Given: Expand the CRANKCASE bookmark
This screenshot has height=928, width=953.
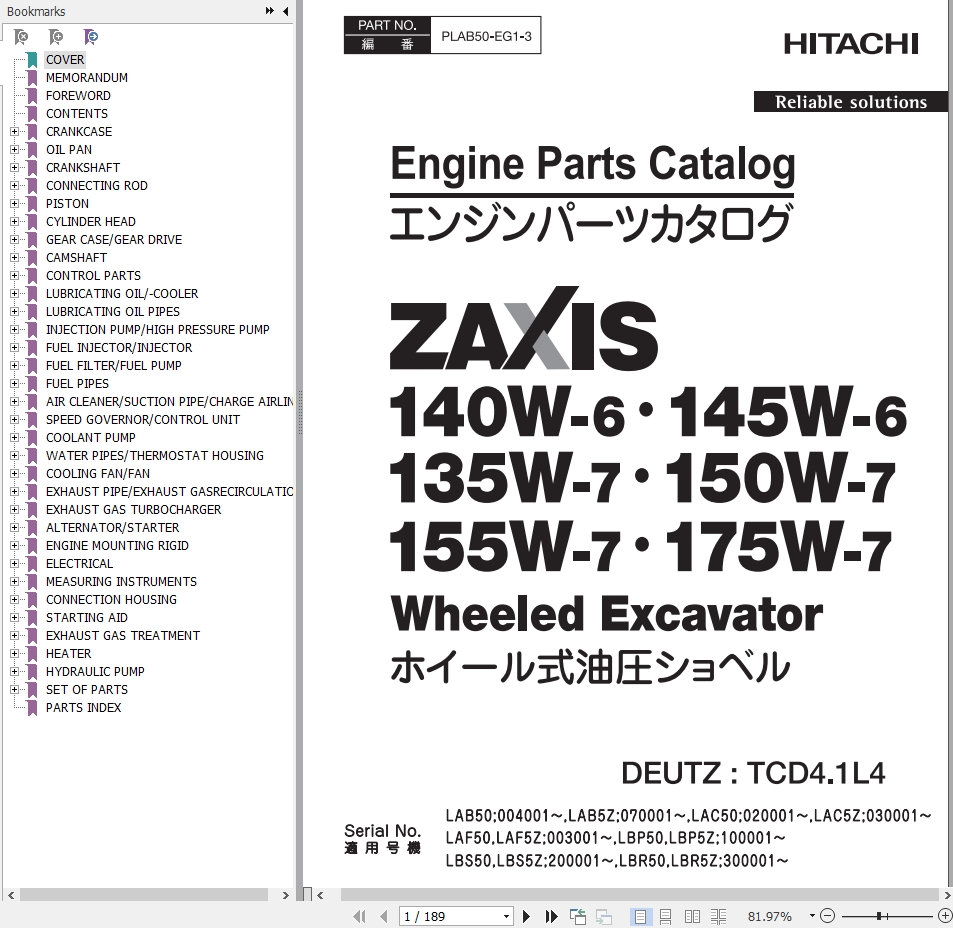Looking at the screenshot, I should click(x=15, y=131).
